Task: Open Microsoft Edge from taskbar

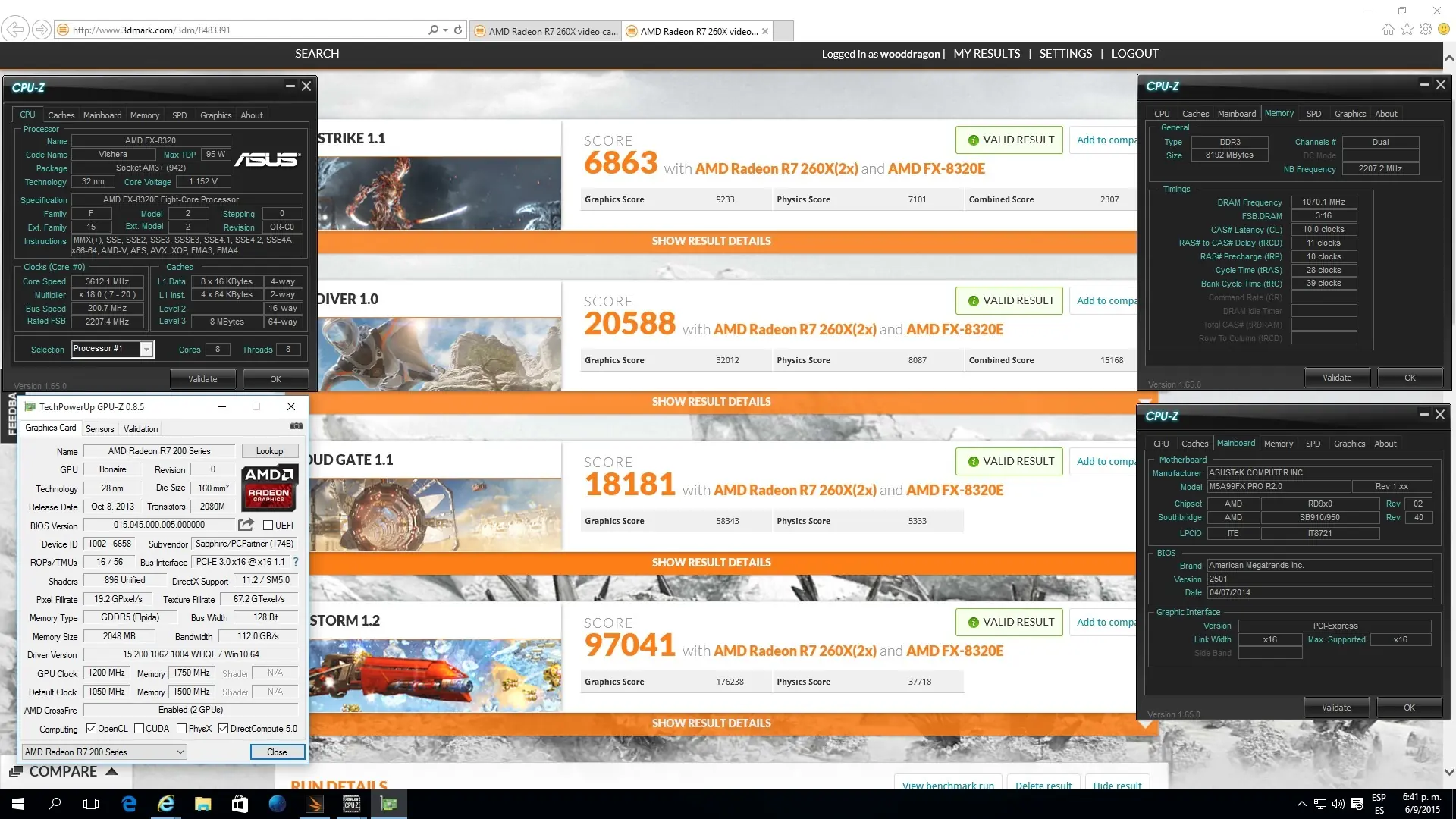Action: click(129, 804)
